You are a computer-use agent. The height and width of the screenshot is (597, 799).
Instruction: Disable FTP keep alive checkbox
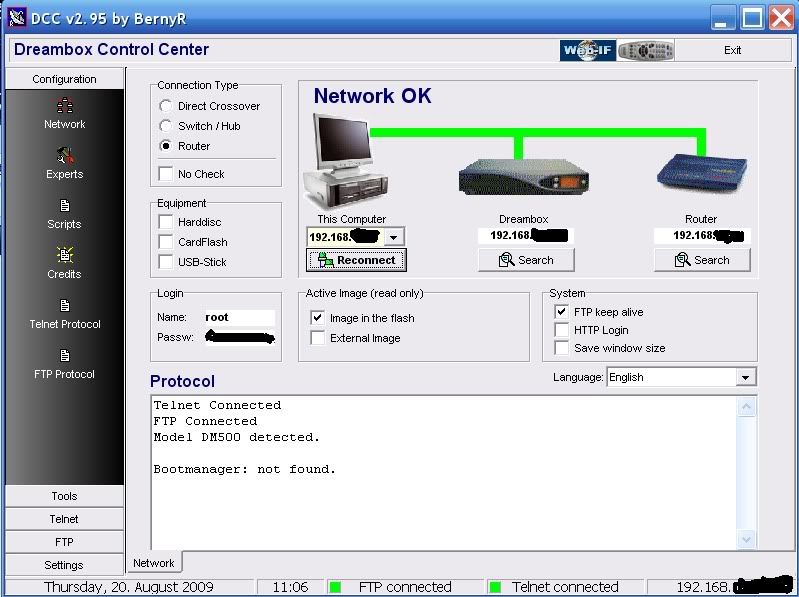[562, 311]
